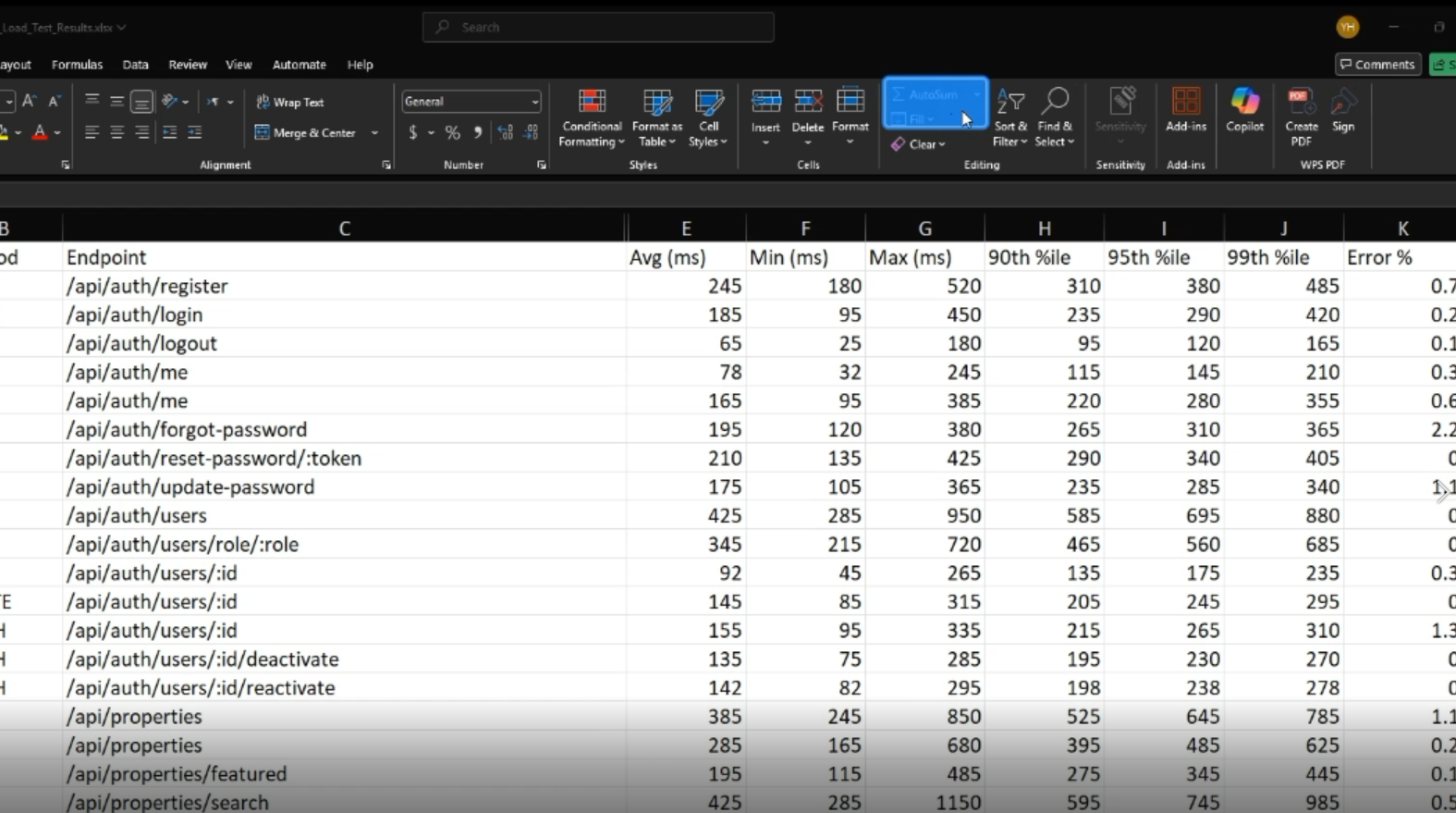Open the Formulas tab
Image resolution: width=1456 pixels, height=813 pixels.
[x=77, y=65]
